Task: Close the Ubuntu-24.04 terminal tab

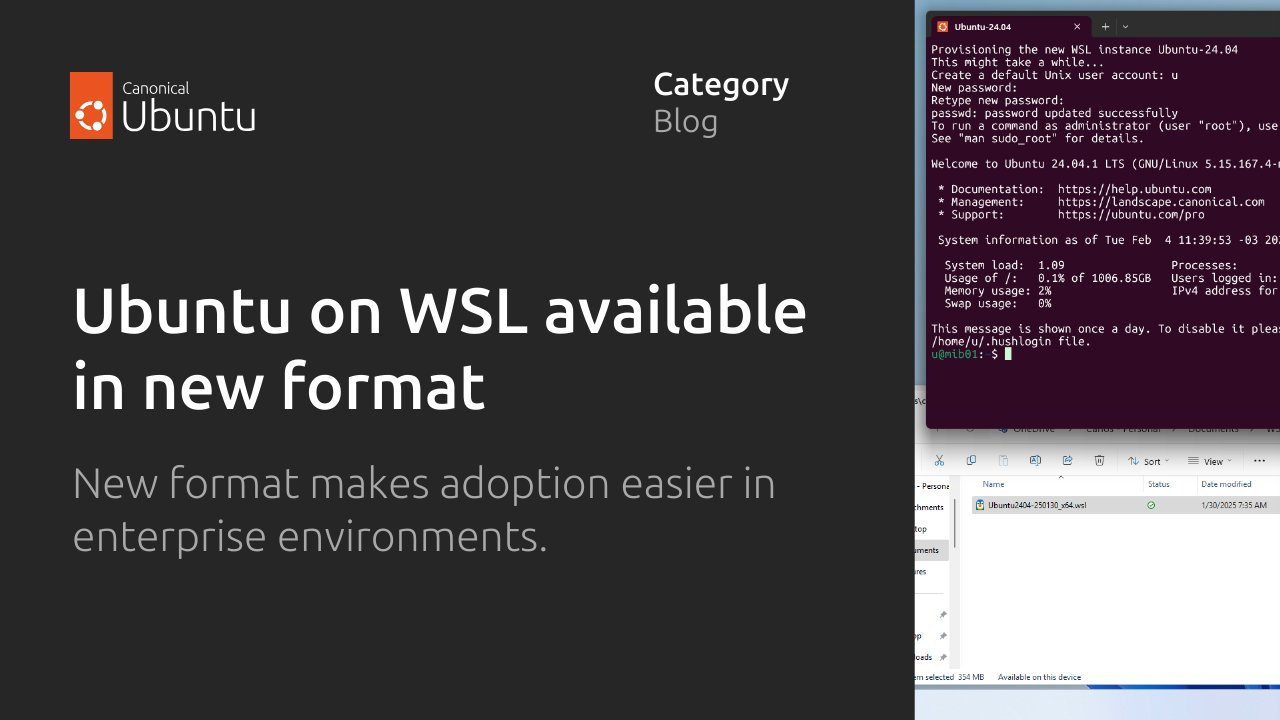Action: point(1077,27)
